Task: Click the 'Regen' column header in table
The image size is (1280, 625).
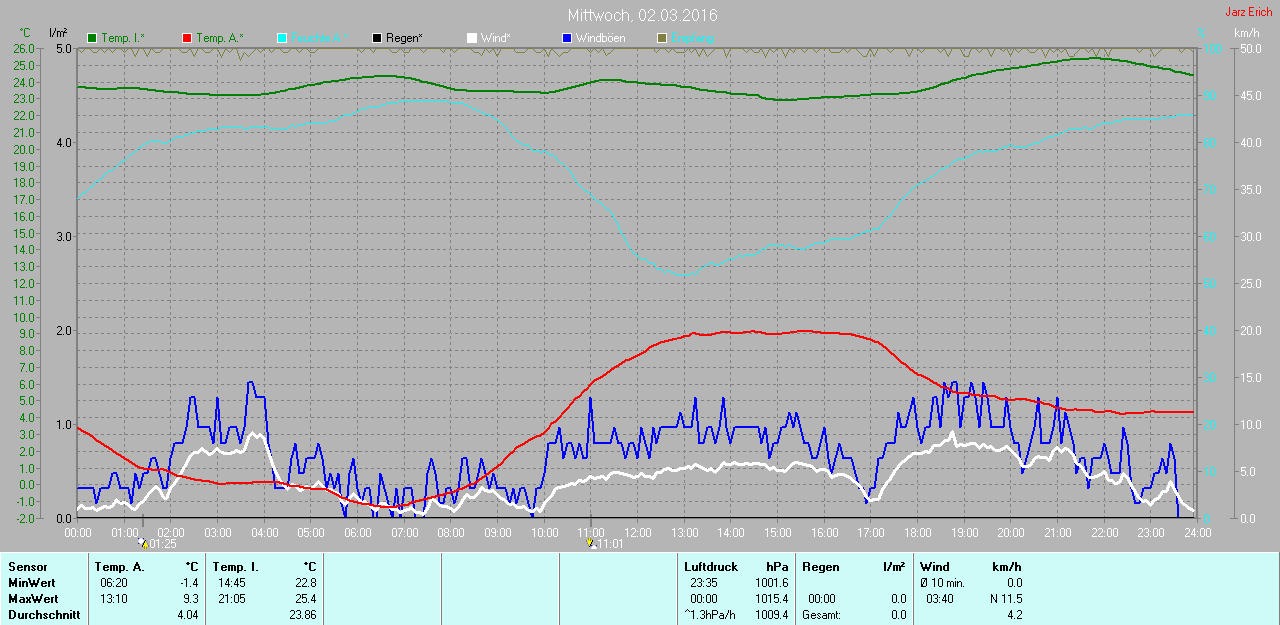Action: pos(819,567)
